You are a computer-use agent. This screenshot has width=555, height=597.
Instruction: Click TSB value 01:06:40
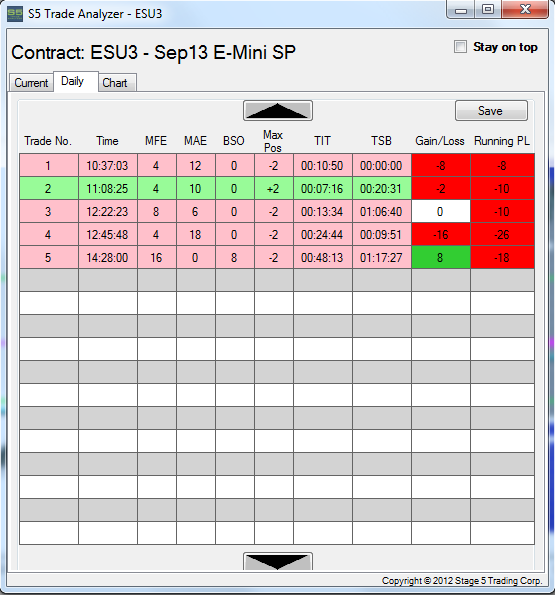pos(382,211)
